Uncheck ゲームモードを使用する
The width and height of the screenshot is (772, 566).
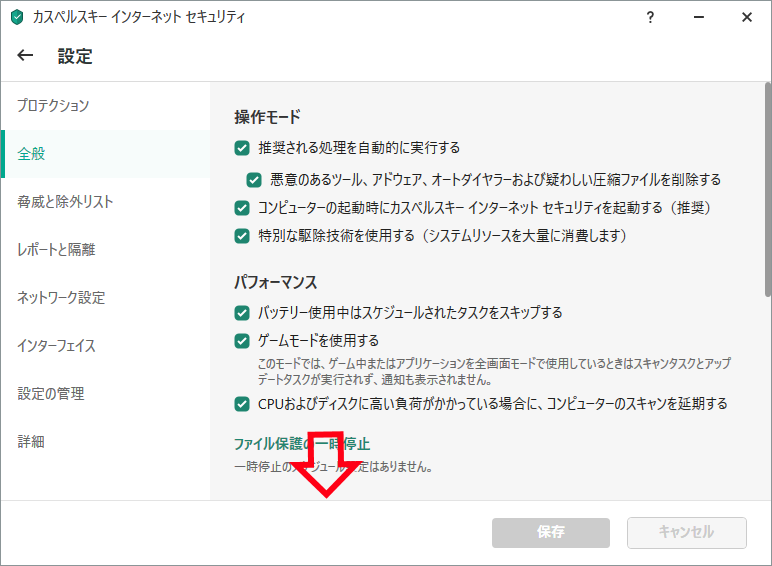pos(242,341)
